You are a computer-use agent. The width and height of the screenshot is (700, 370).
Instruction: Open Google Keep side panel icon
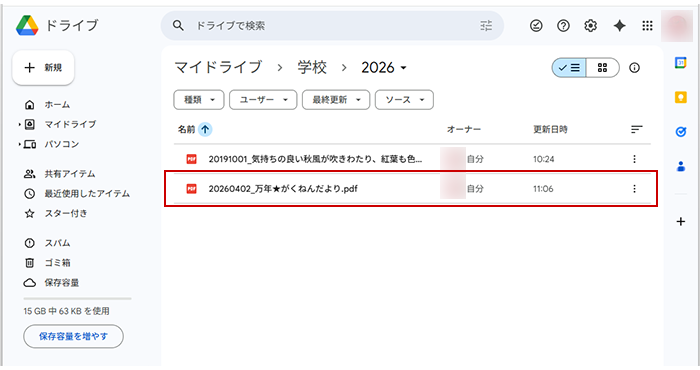tap(681, 97)
